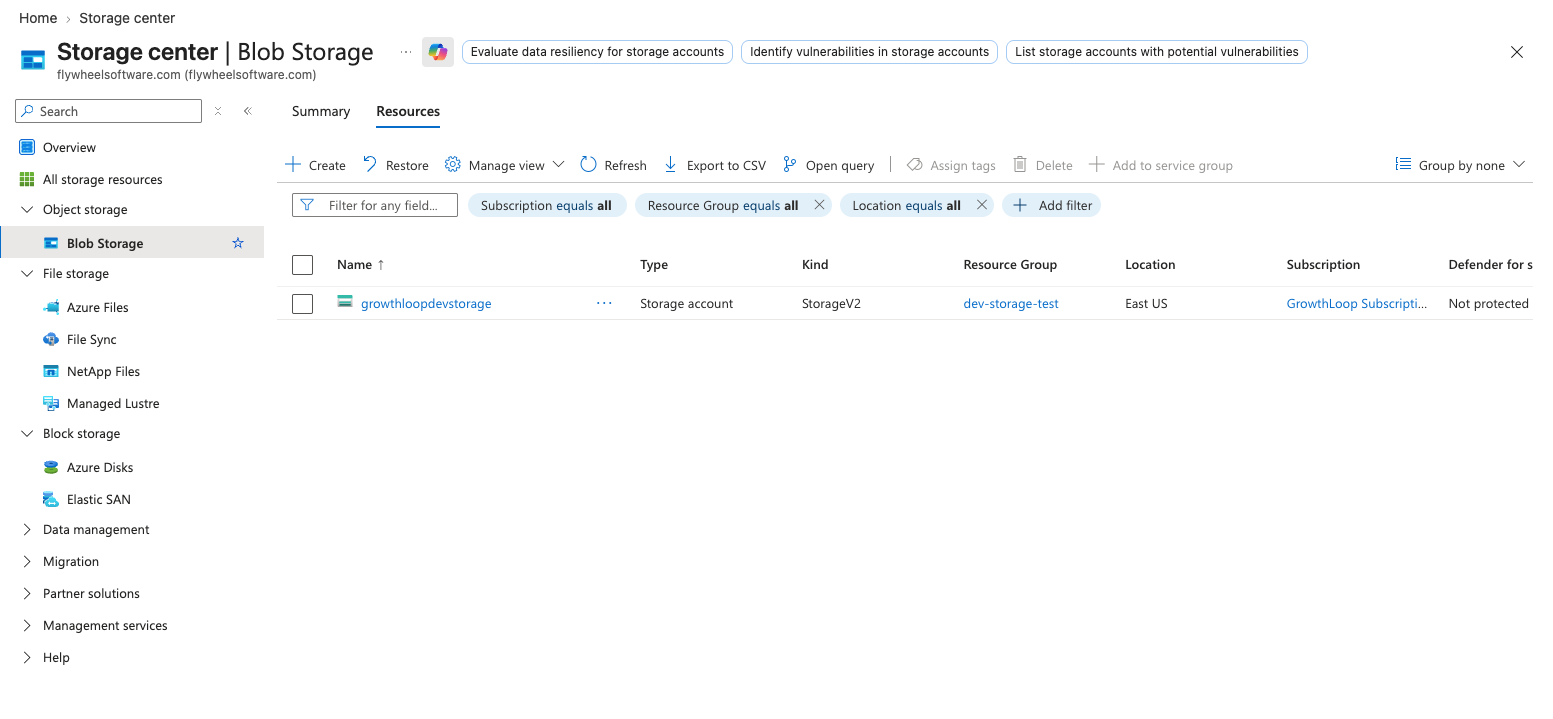The image size is (1553, 719).
Task: Select all rows via header checkbox
Action: (302, 265)
